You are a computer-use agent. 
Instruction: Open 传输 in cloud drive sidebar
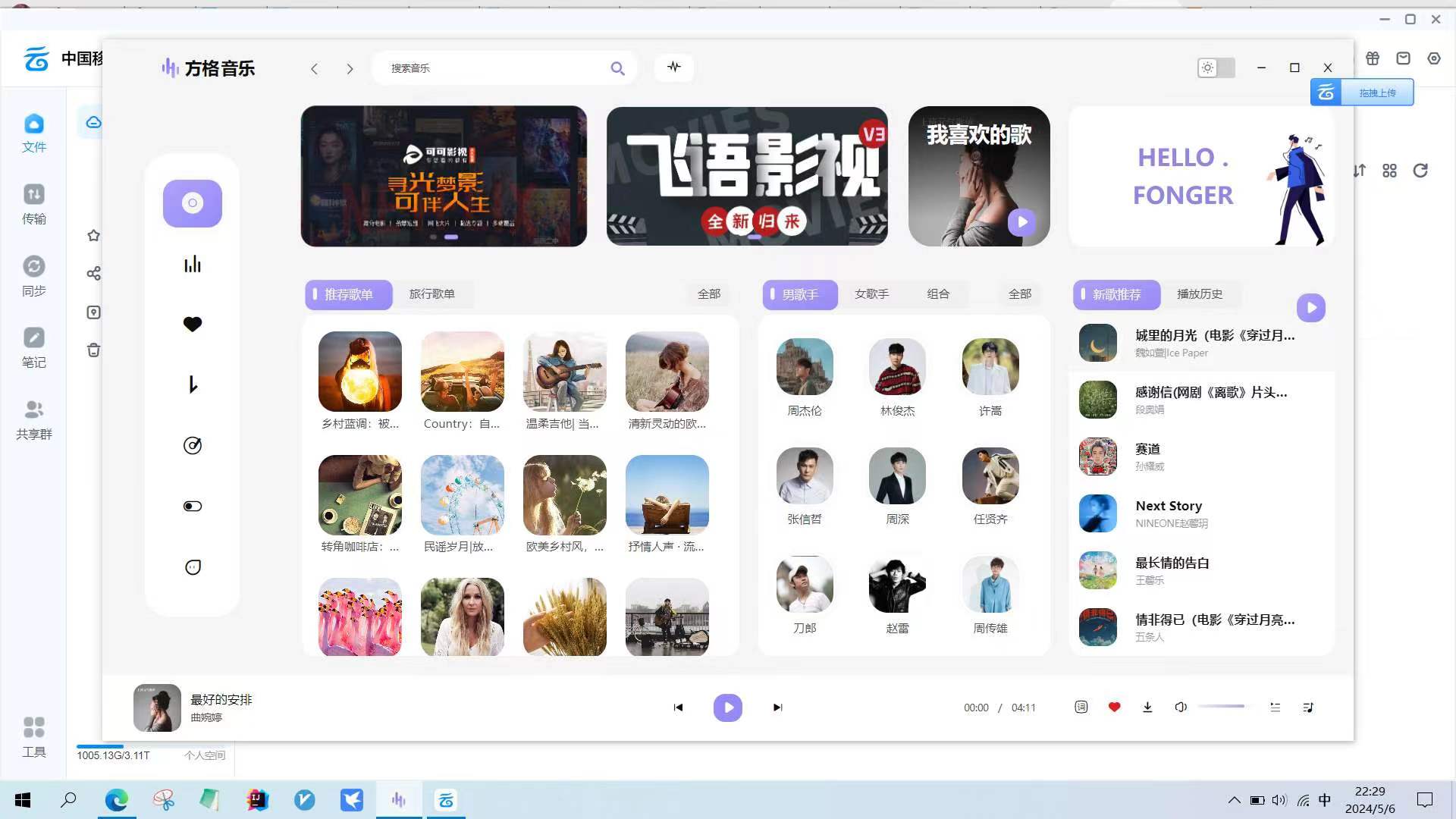[x=33, y=205]
